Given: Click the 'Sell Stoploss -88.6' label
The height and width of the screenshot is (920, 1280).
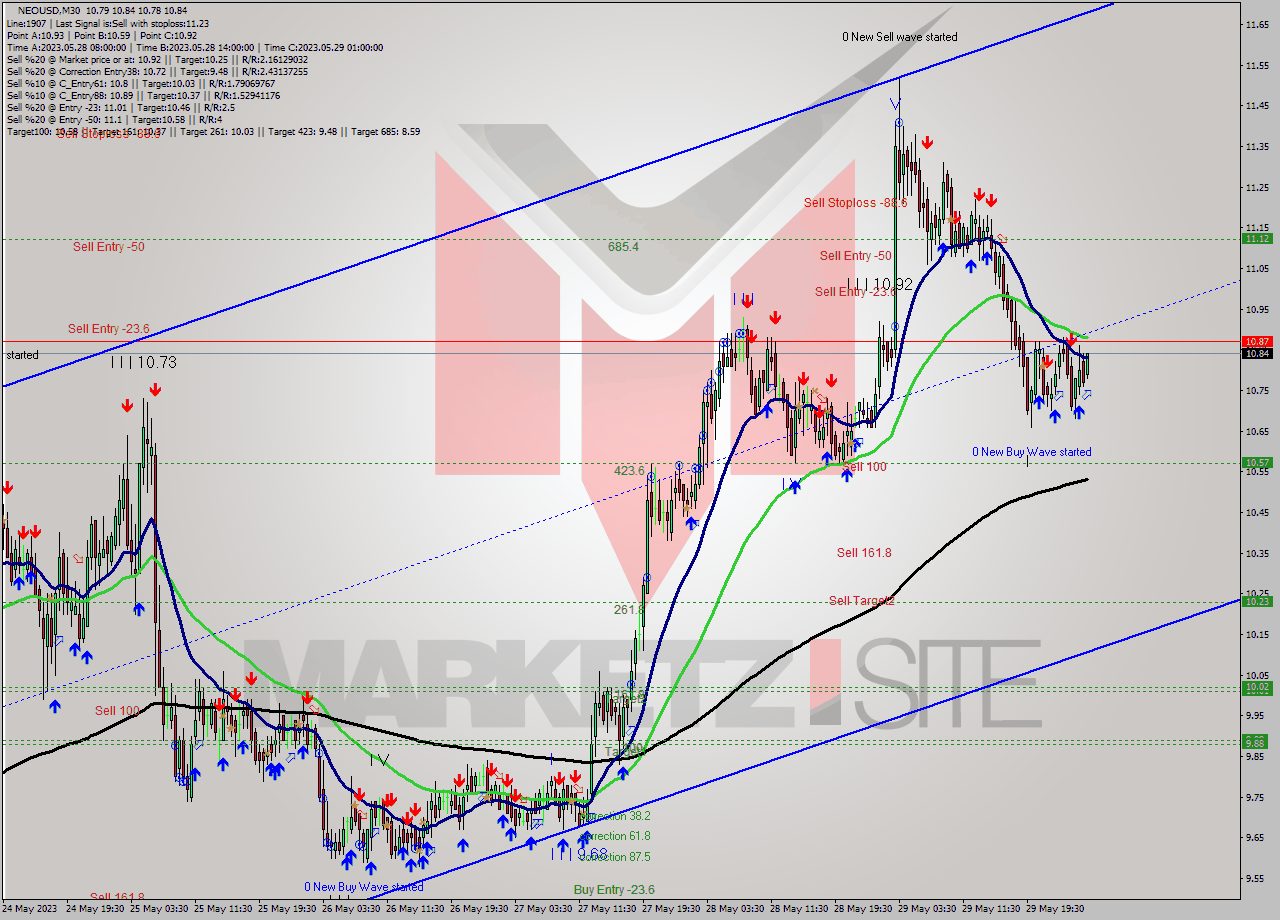Looking at the screenshot, I should click(855, 202).
